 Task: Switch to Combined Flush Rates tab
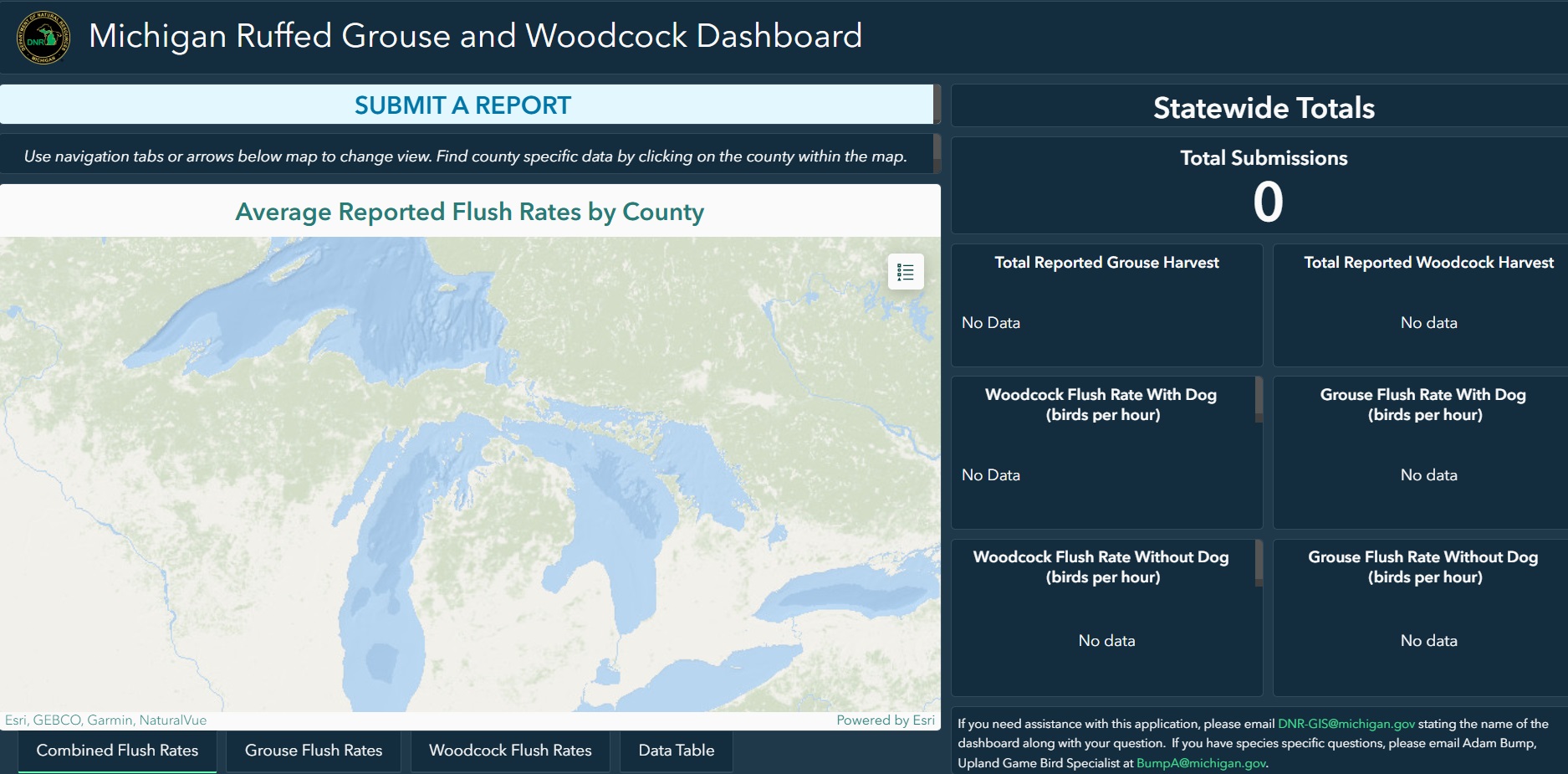[117, 751]
